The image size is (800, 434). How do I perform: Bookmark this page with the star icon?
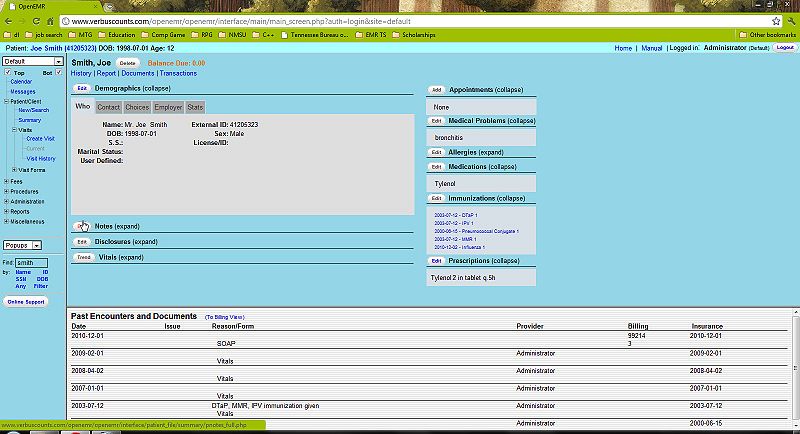[776, 21]
